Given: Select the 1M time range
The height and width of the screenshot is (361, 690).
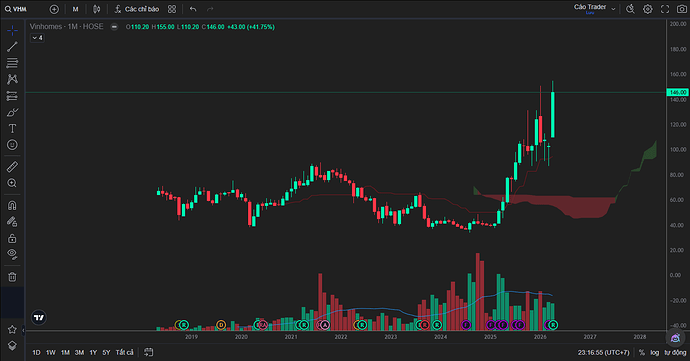Looking at the screenshot, I should [x=65, y=352].
